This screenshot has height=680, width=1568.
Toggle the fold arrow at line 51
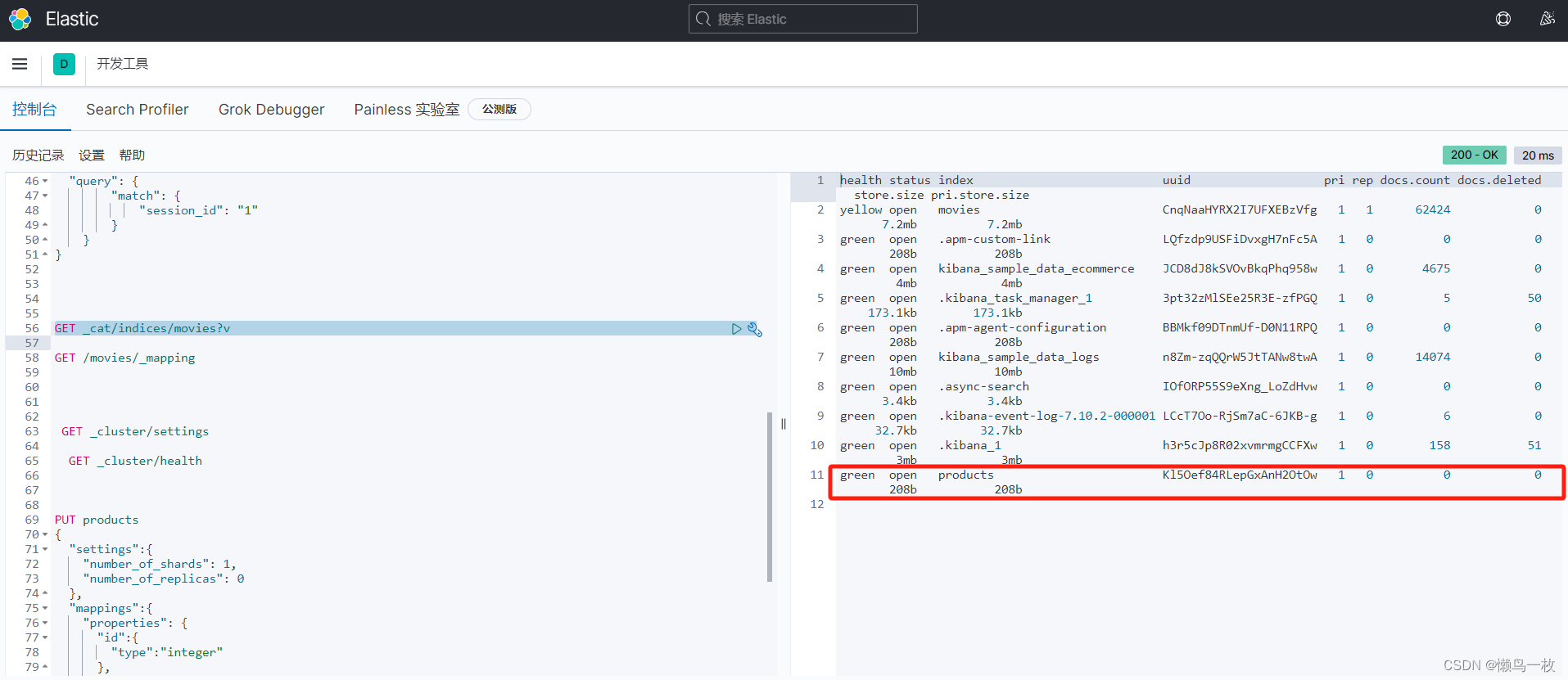click(x=45, y=254)
